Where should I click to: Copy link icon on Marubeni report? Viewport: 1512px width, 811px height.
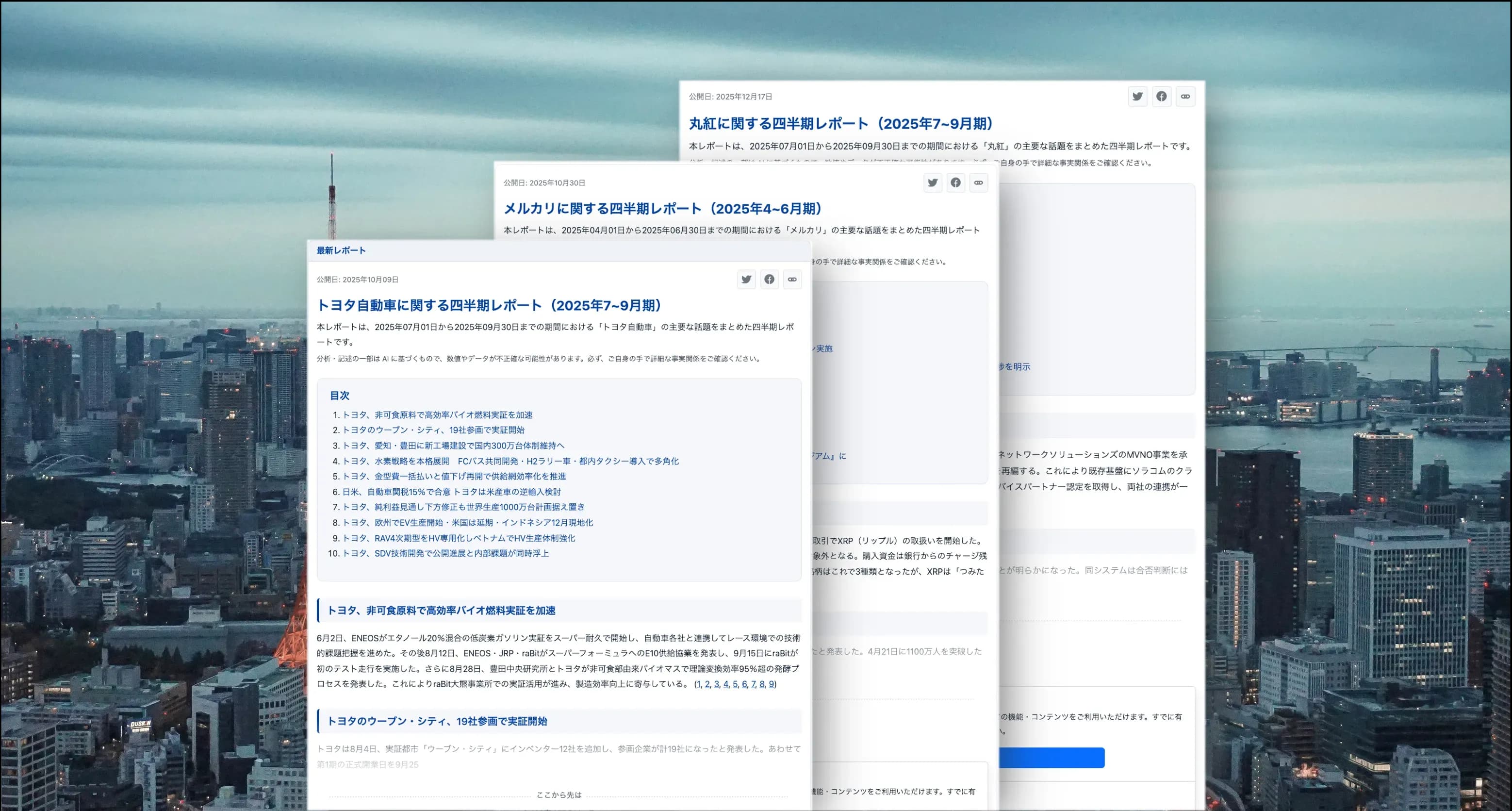point(1185,96)
